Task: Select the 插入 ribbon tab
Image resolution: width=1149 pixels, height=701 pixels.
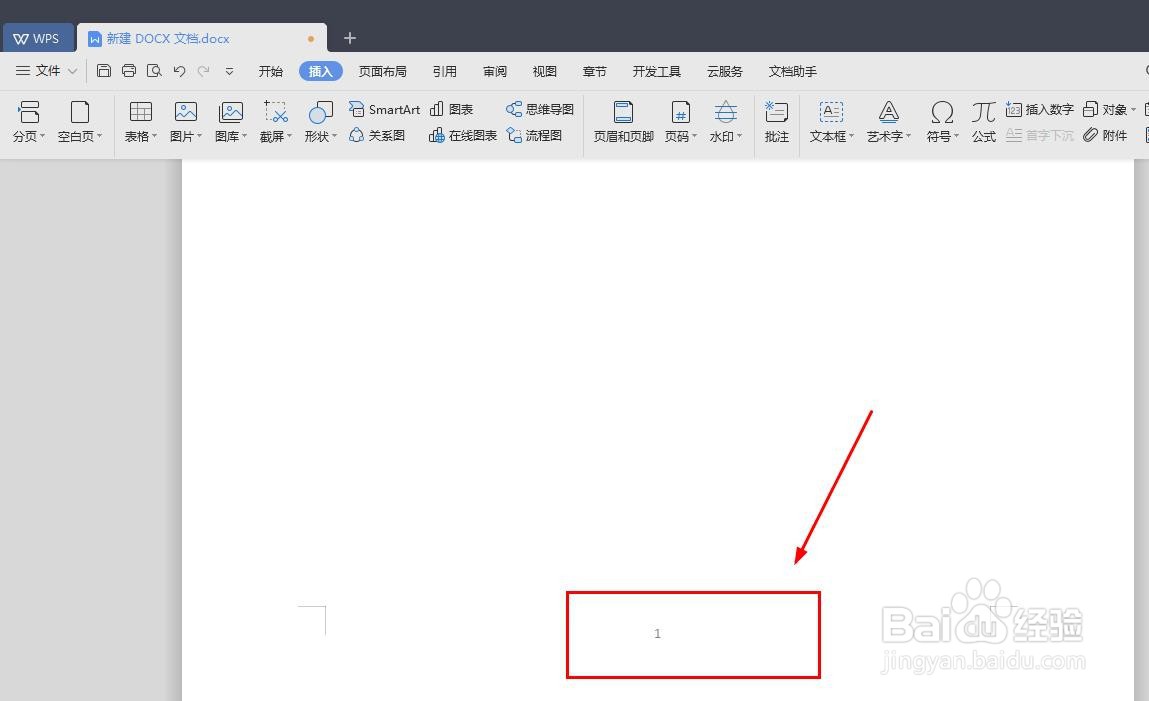Action: [x=320, y=71]
